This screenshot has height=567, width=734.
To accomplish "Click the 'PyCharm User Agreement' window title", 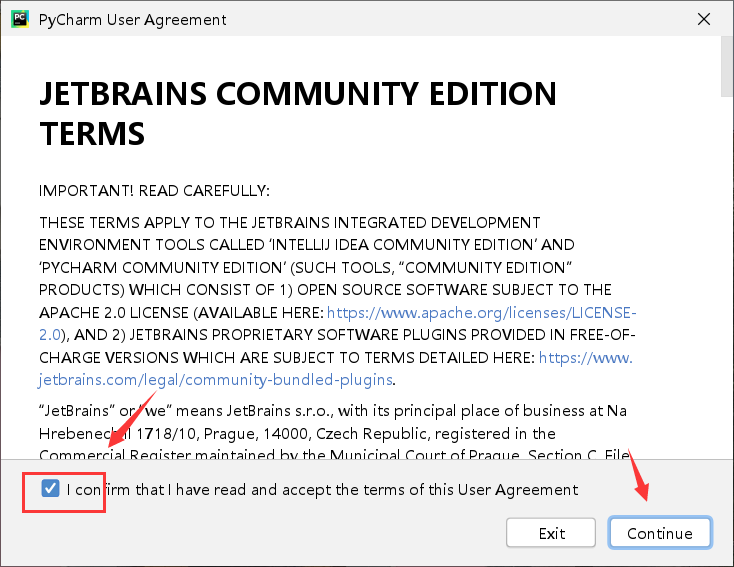I will coord(132,20).
